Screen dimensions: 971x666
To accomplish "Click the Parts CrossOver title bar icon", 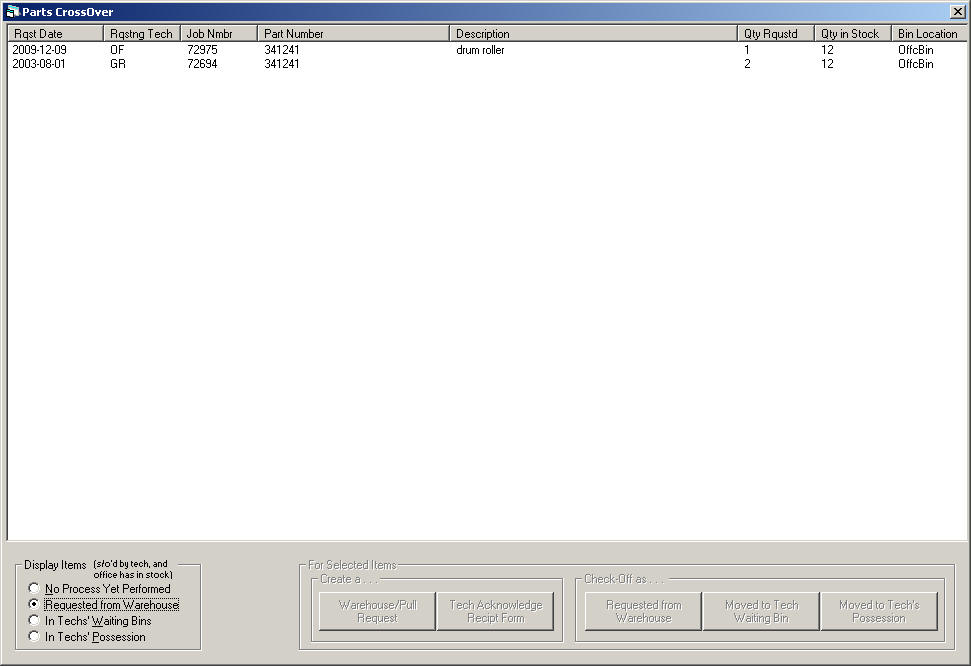I will (x=12, y=12).
